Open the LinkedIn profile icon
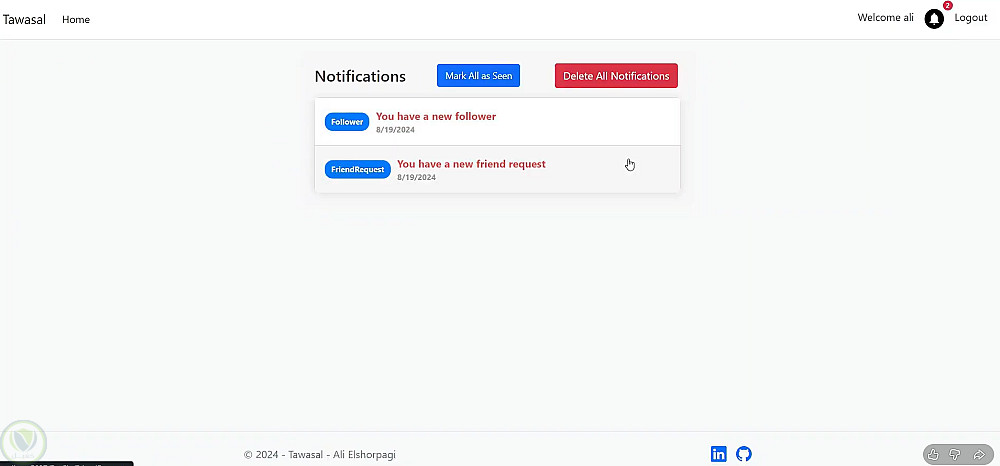This screenshot has width=1000, height=466. (x=719, y=454)
